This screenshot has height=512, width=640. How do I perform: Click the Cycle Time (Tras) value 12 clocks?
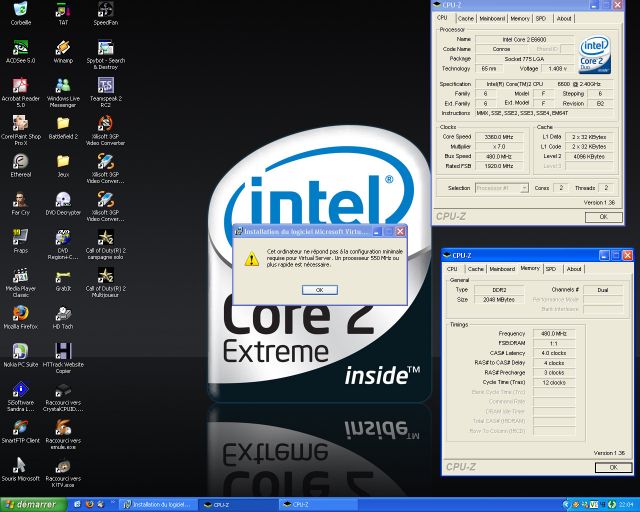click(x=553, y=383)
